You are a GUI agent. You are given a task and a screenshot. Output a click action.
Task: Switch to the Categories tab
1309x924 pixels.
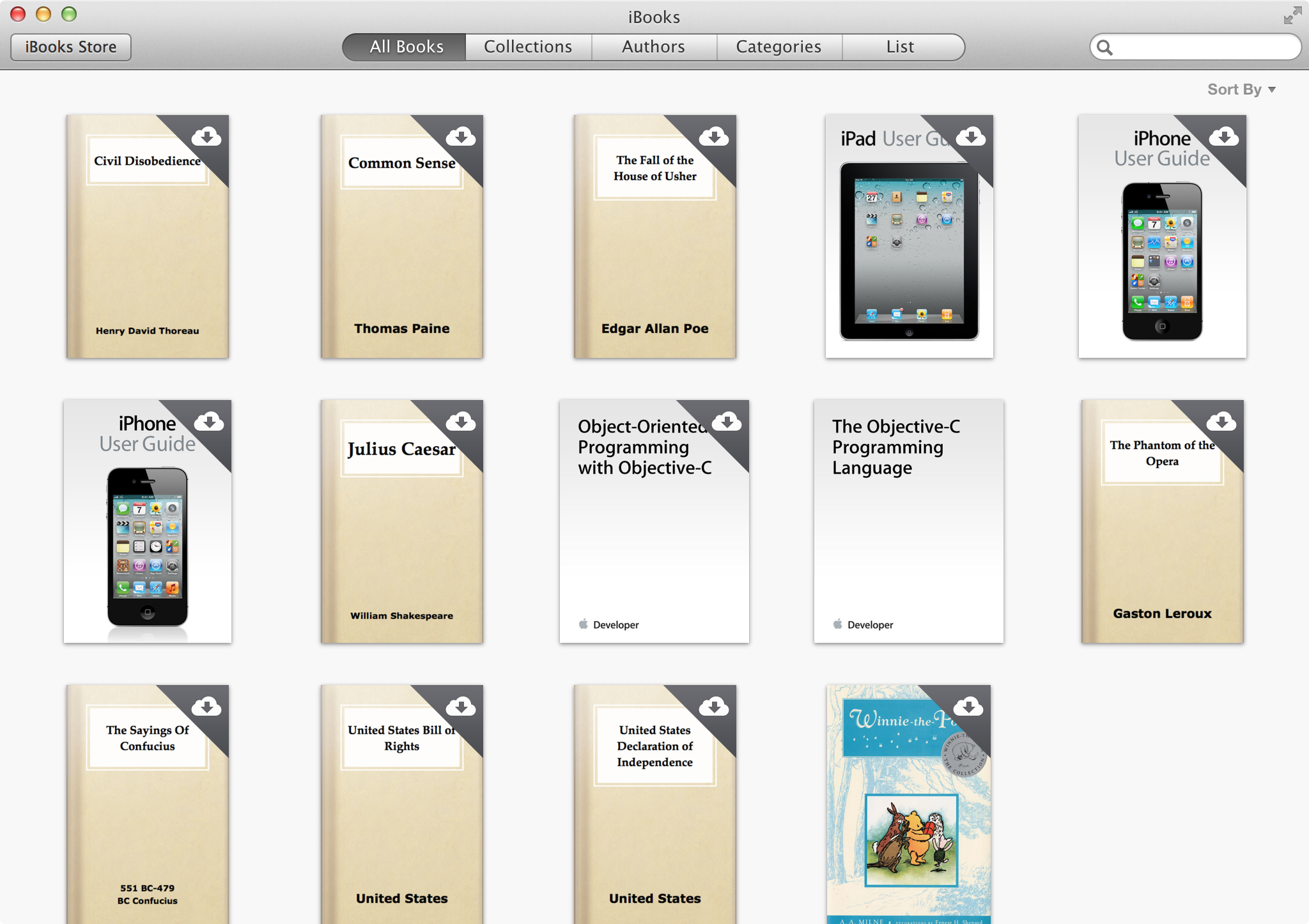point(779,47)
